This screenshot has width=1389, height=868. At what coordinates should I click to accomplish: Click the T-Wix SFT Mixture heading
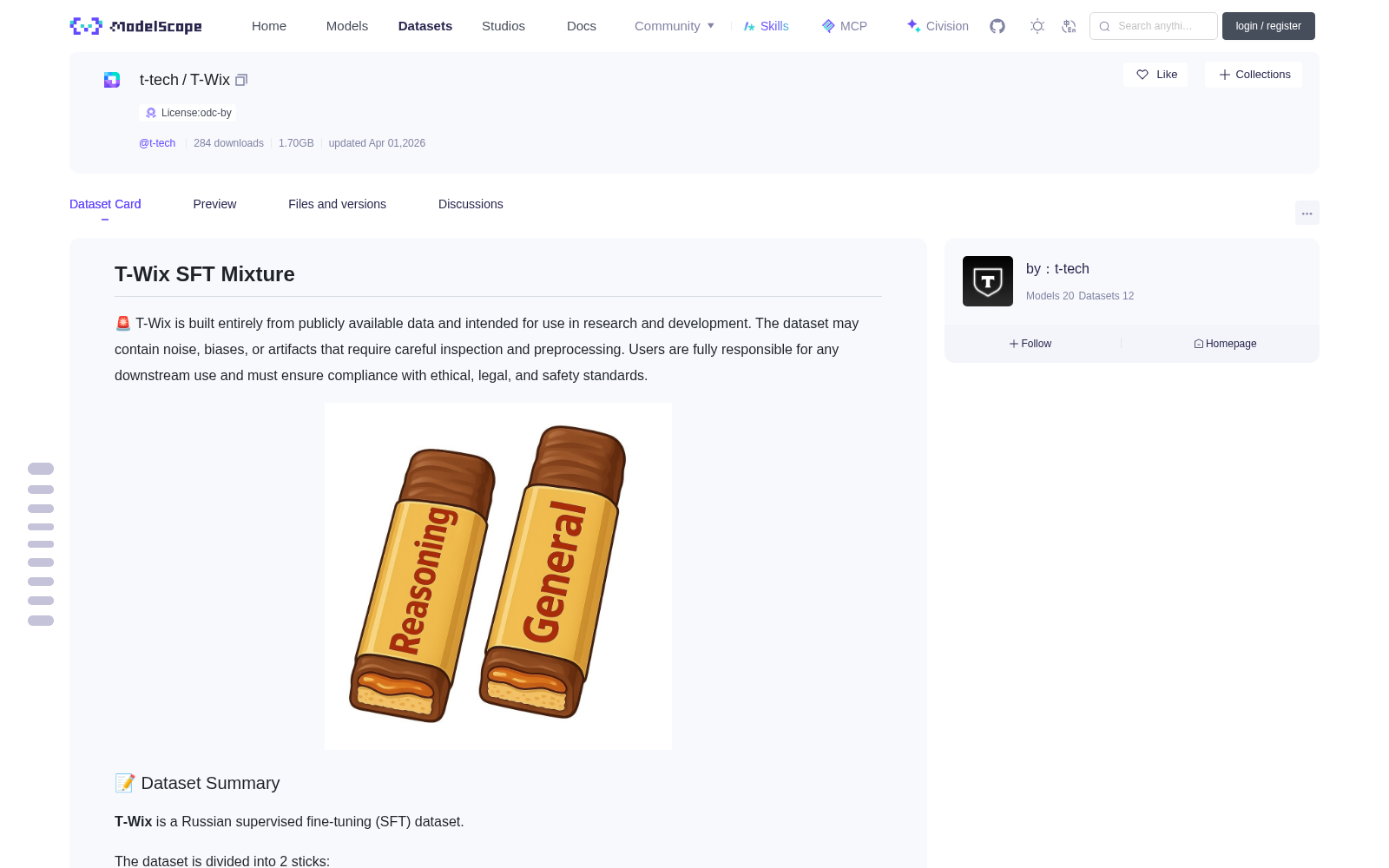click(205, 274)
